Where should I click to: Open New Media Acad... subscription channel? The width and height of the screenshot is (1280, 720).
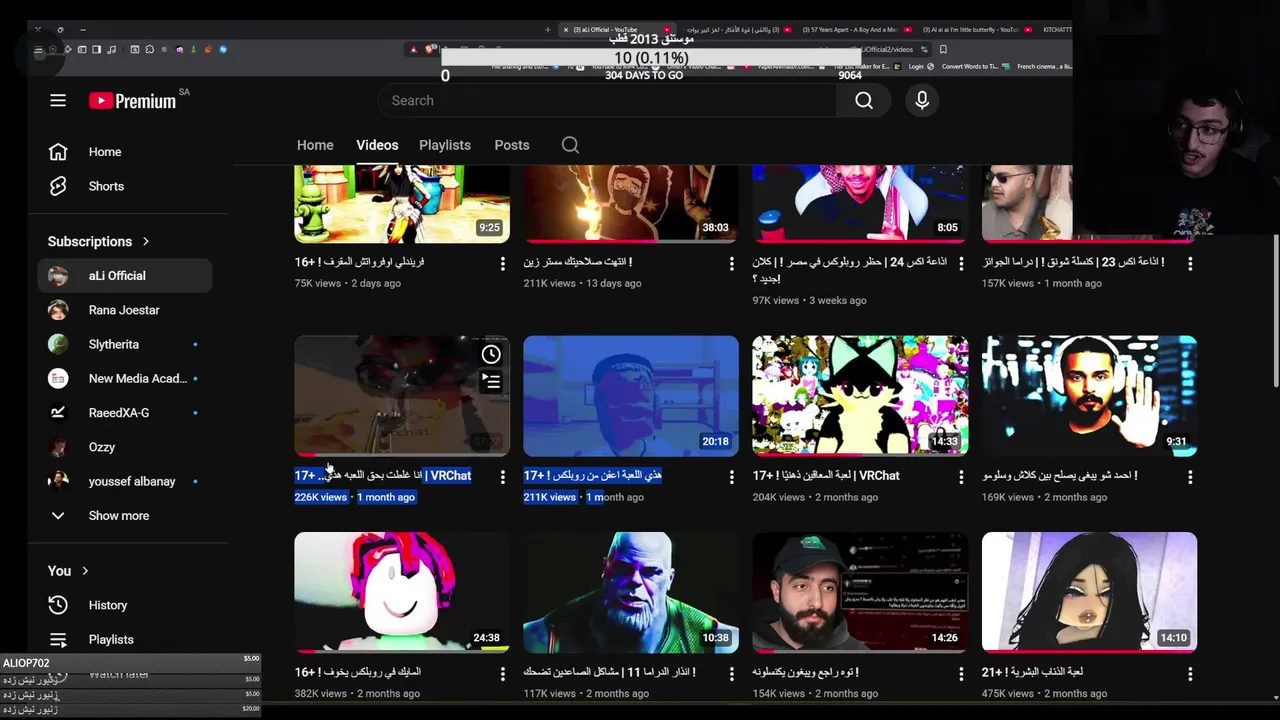coord(125,378)
